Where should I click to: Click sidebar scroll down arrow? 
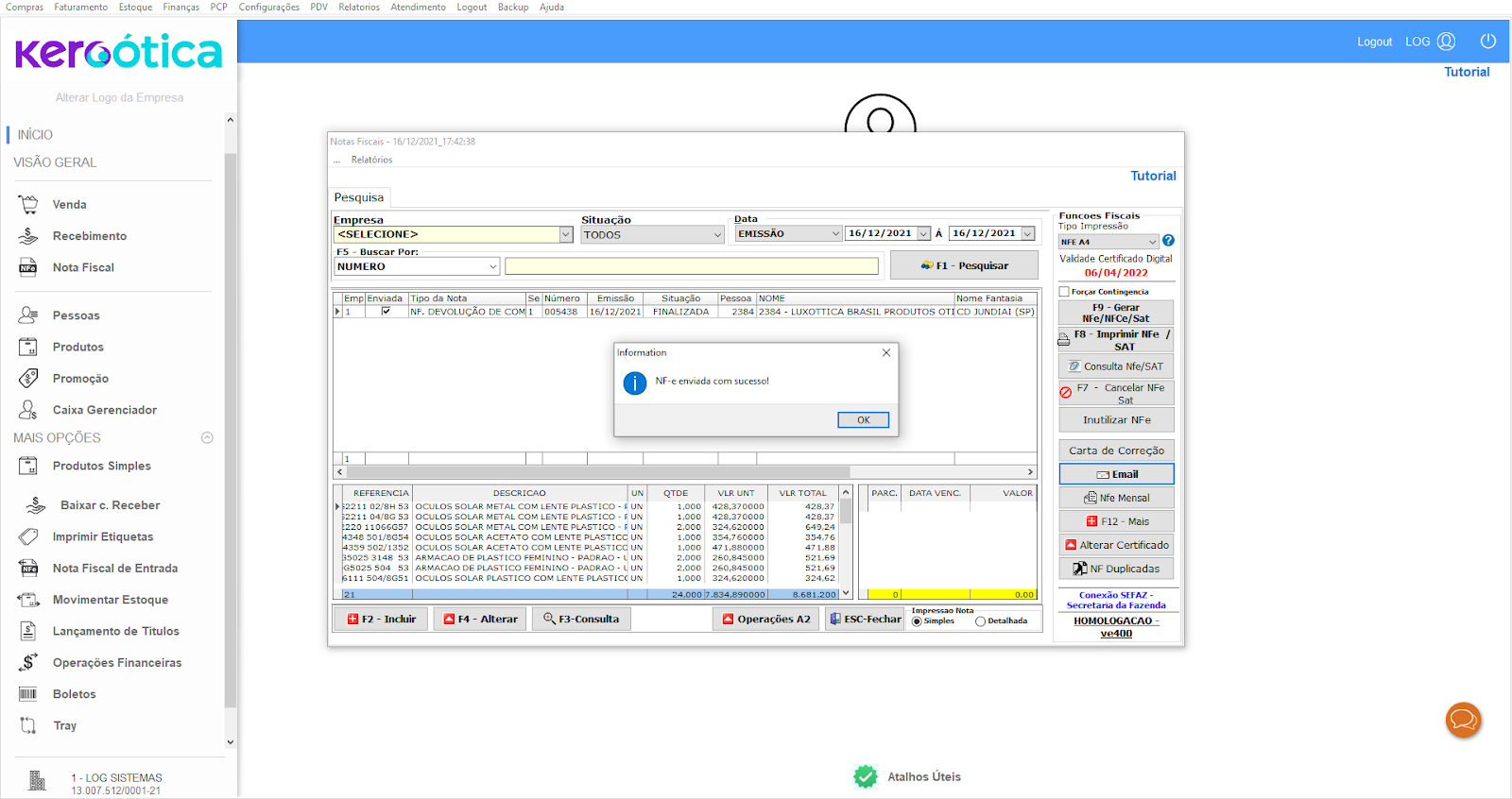coord(230,742)
